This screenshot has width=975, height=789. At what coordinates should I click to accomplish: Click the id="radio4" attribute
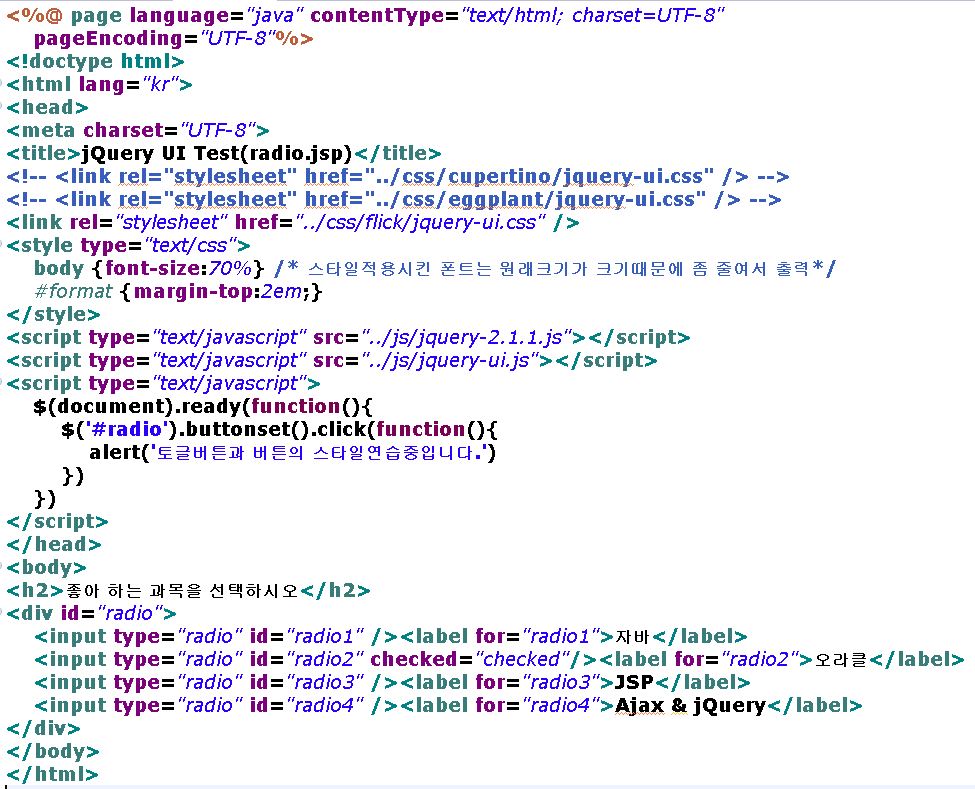point(307,706)
